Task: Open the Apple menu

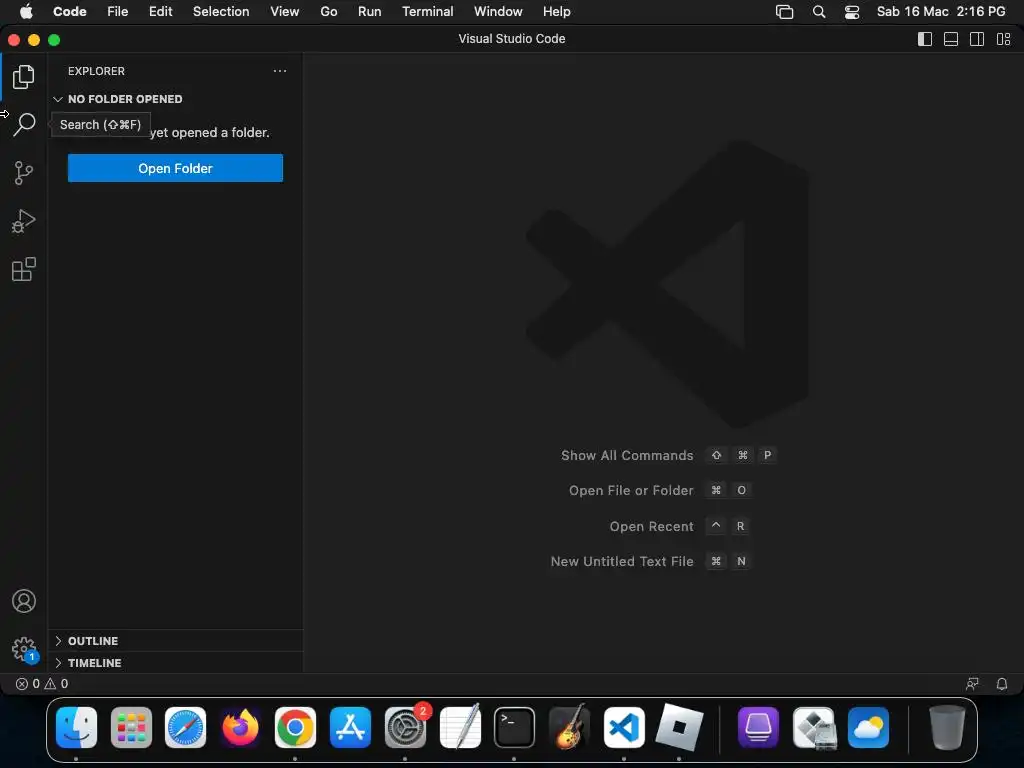Action: 26,12
